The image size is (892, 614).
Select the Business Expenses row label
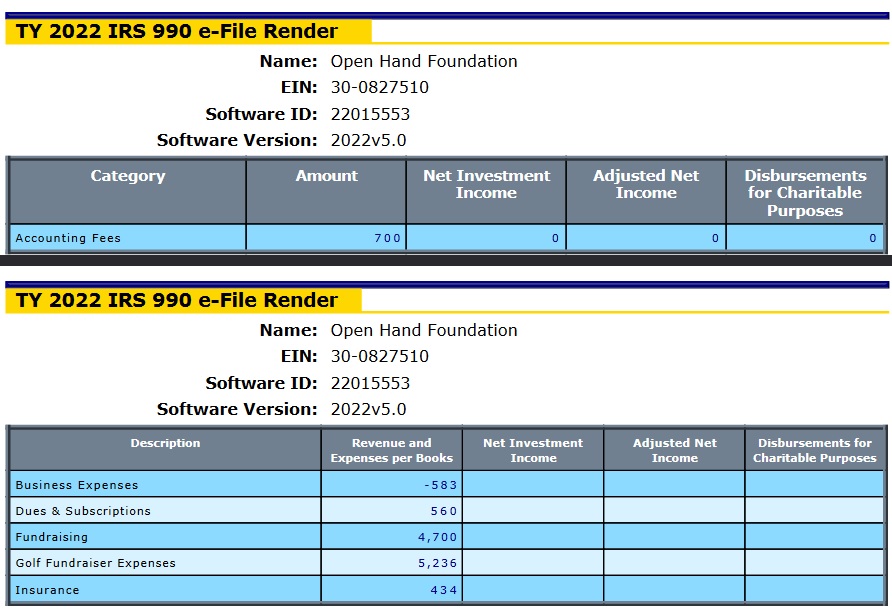tap(77, 485)
